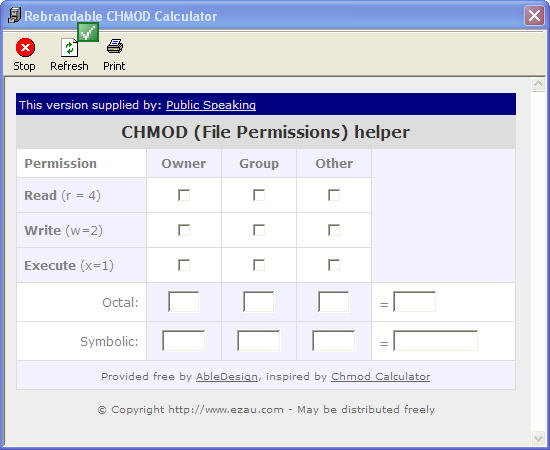550x450 pixels.
Task: Click the Execute (x=1) label
Action: (x=69, y=266)
